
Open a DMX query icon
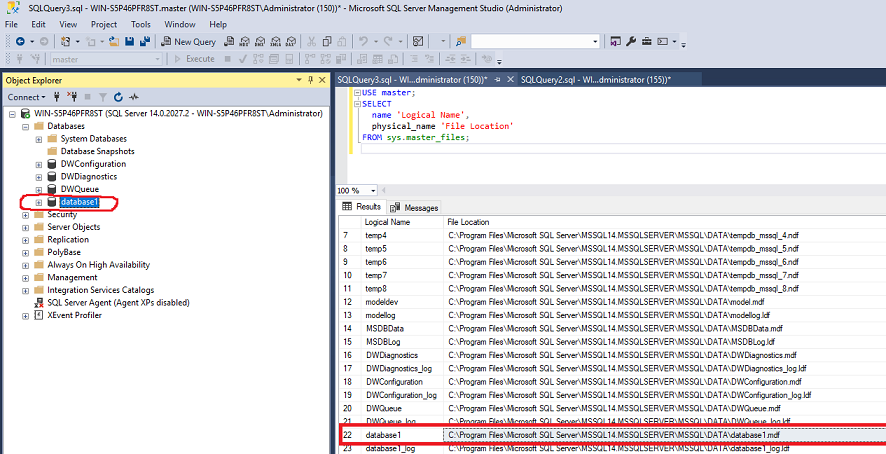[260, 41]
